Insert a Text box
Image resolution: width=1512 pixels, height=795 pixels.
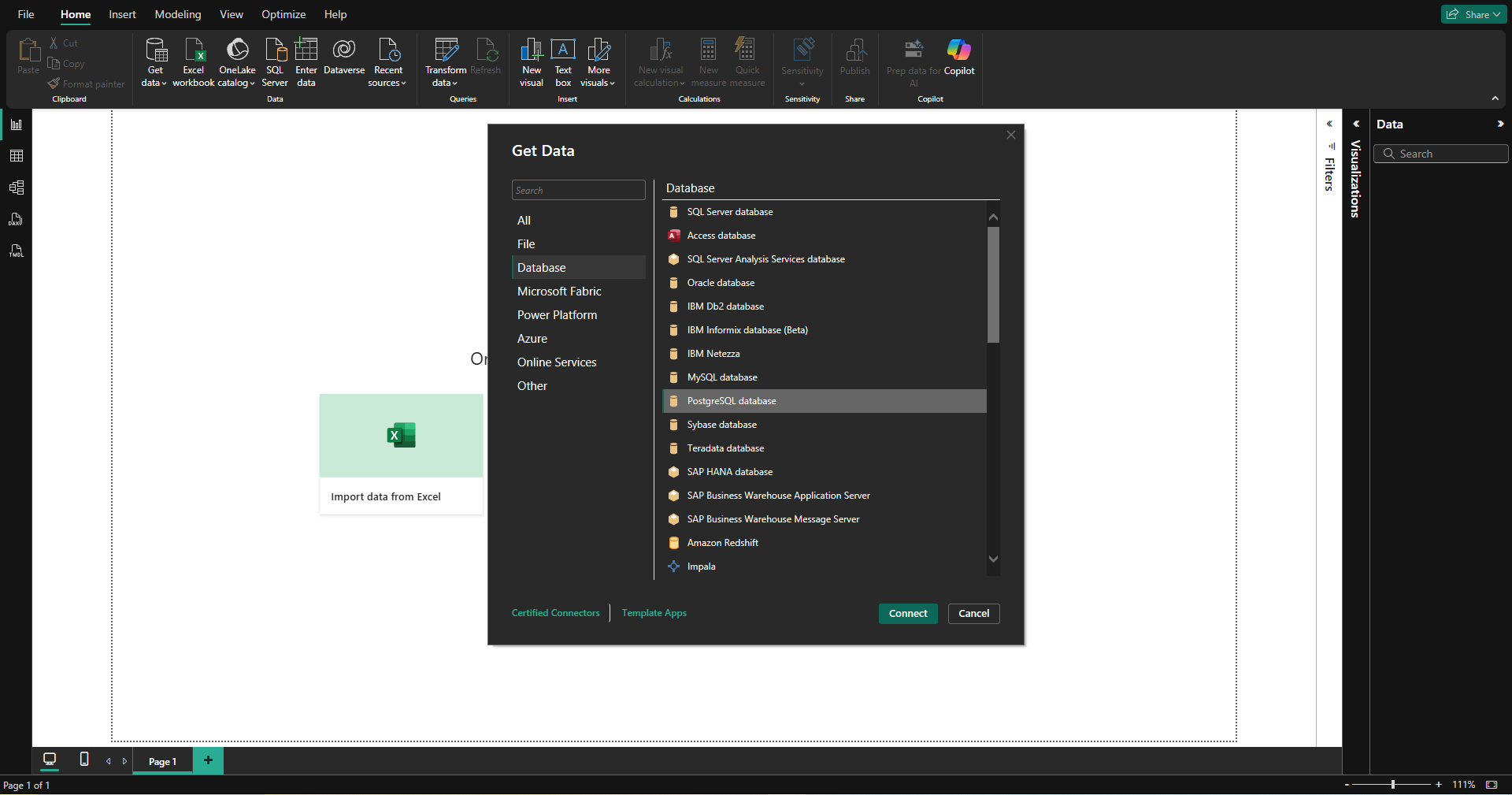point(563,61)
